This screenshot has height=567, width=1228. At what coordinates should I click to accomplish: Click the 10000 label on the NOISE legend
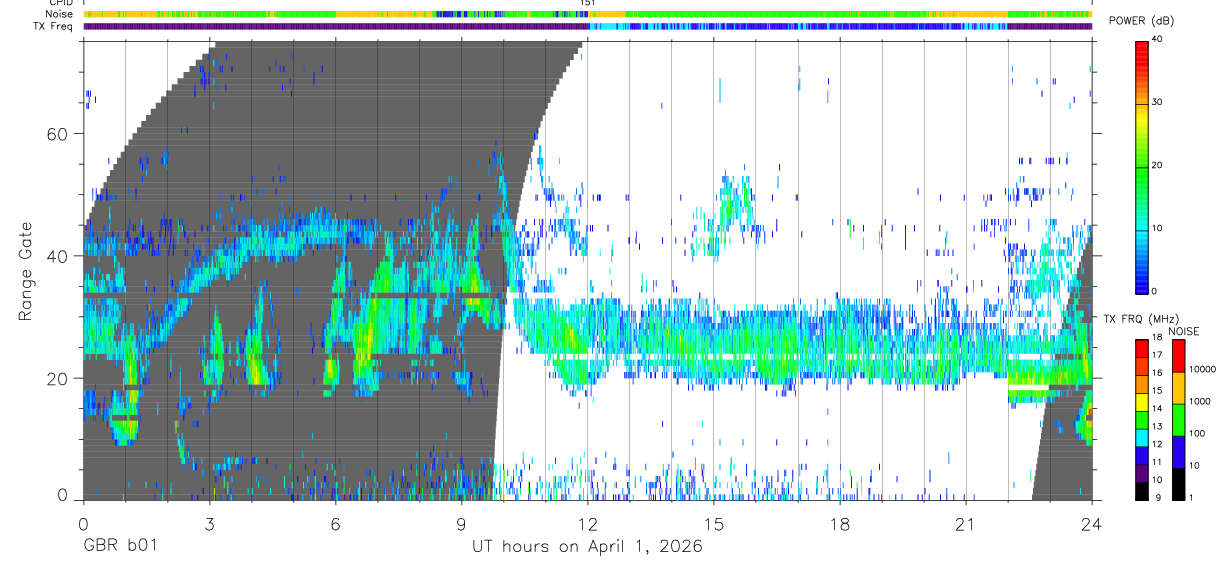point(1201,369)
